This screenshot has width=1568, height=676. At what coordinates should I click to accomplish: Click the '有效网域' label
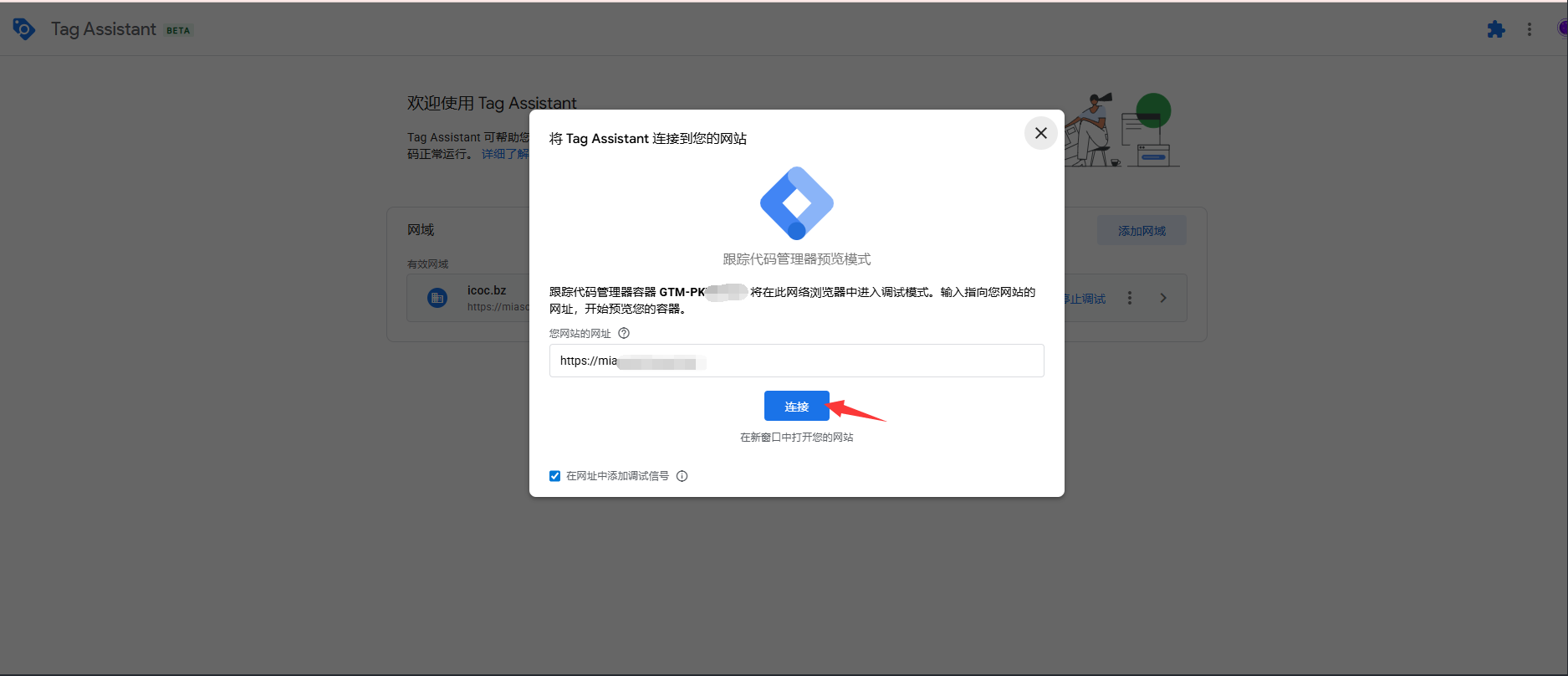428,264
